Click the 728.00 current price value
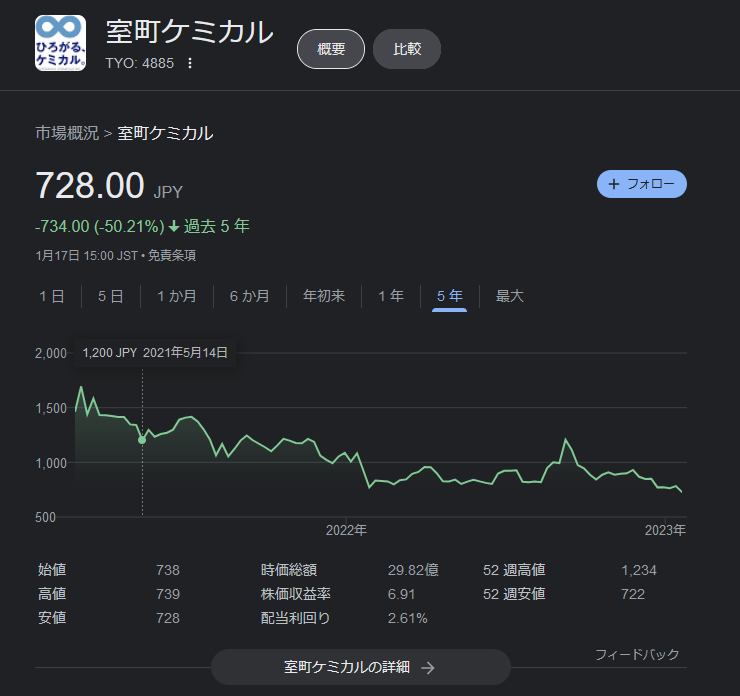 (90, 185)
